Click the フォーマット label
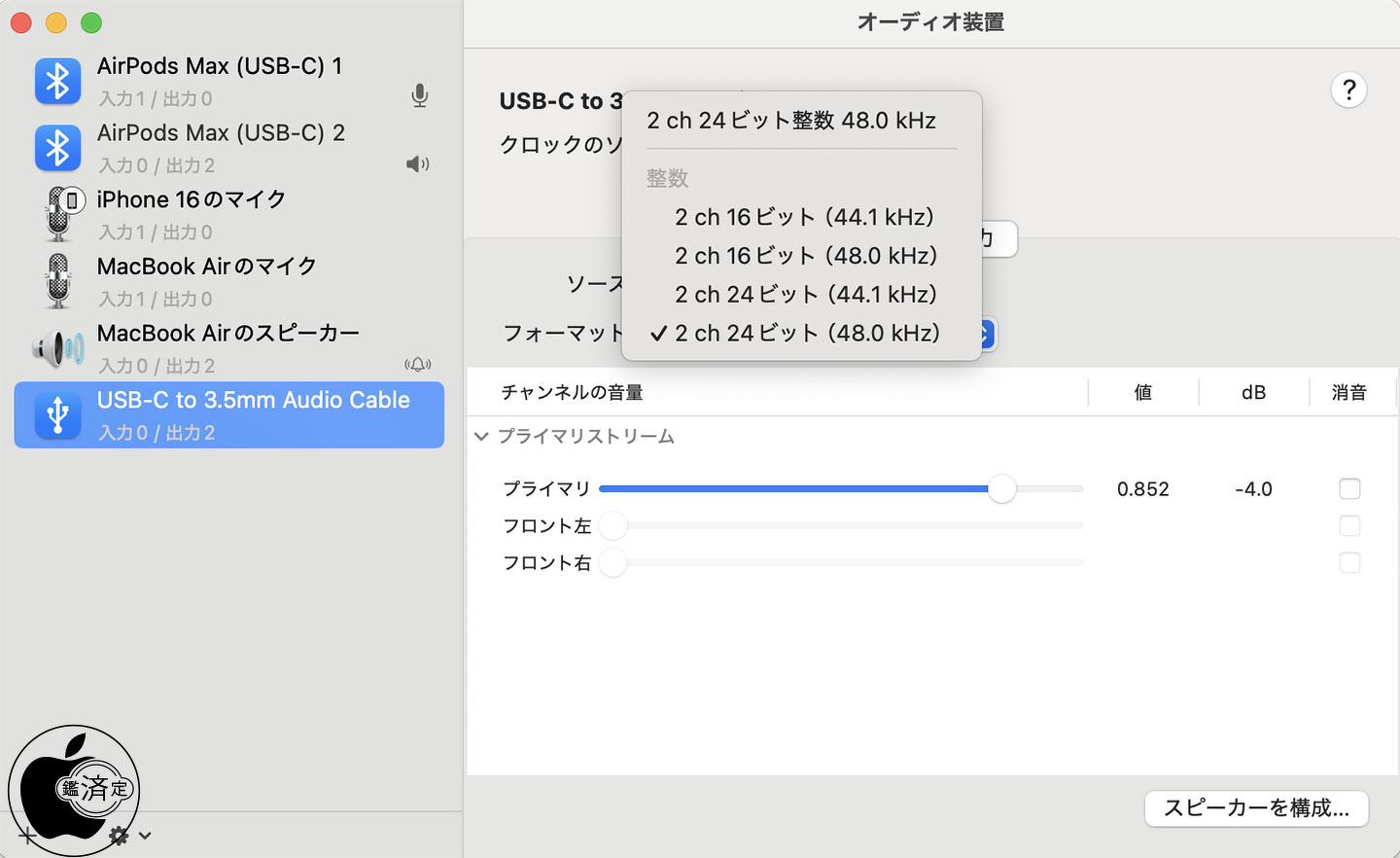1400x858 pixels. pyautogui.click(x=563, y=334)
